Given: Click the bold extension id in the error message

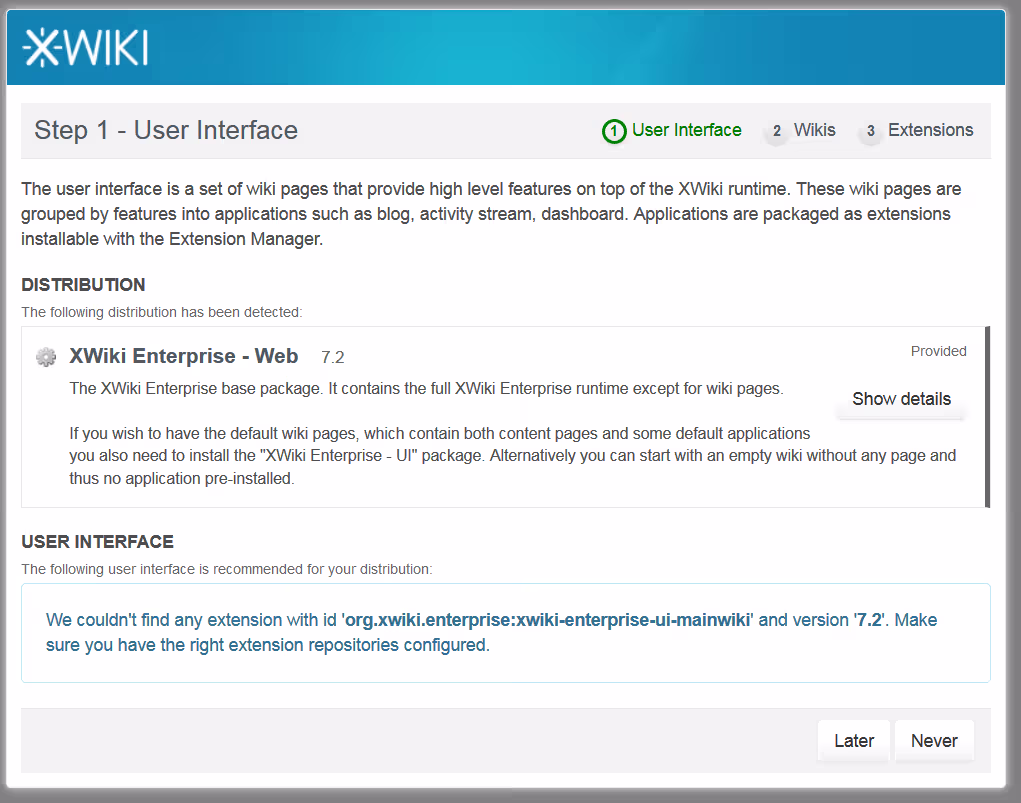Looking at the screenshot, I should click(x=549, y=620).
